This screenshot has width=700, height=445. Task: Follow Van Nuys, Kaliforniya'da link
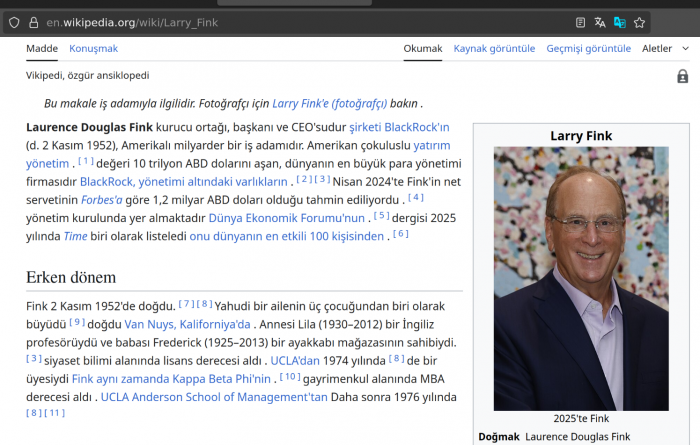tap(187, 324)
